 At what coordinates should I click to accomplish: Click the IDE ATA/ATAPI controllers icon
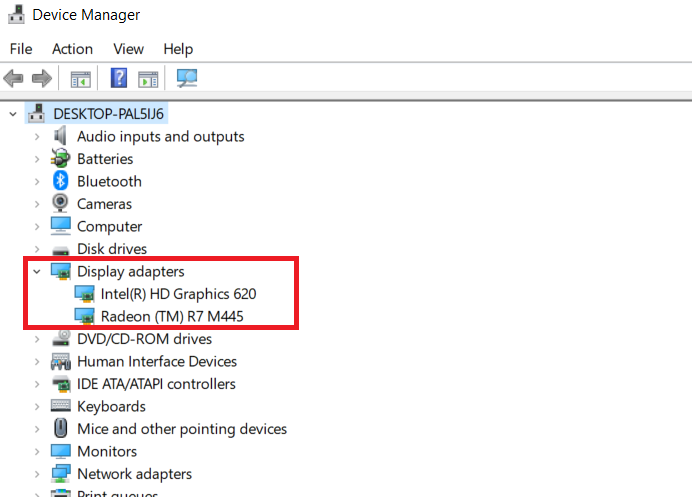click(61, 384)
